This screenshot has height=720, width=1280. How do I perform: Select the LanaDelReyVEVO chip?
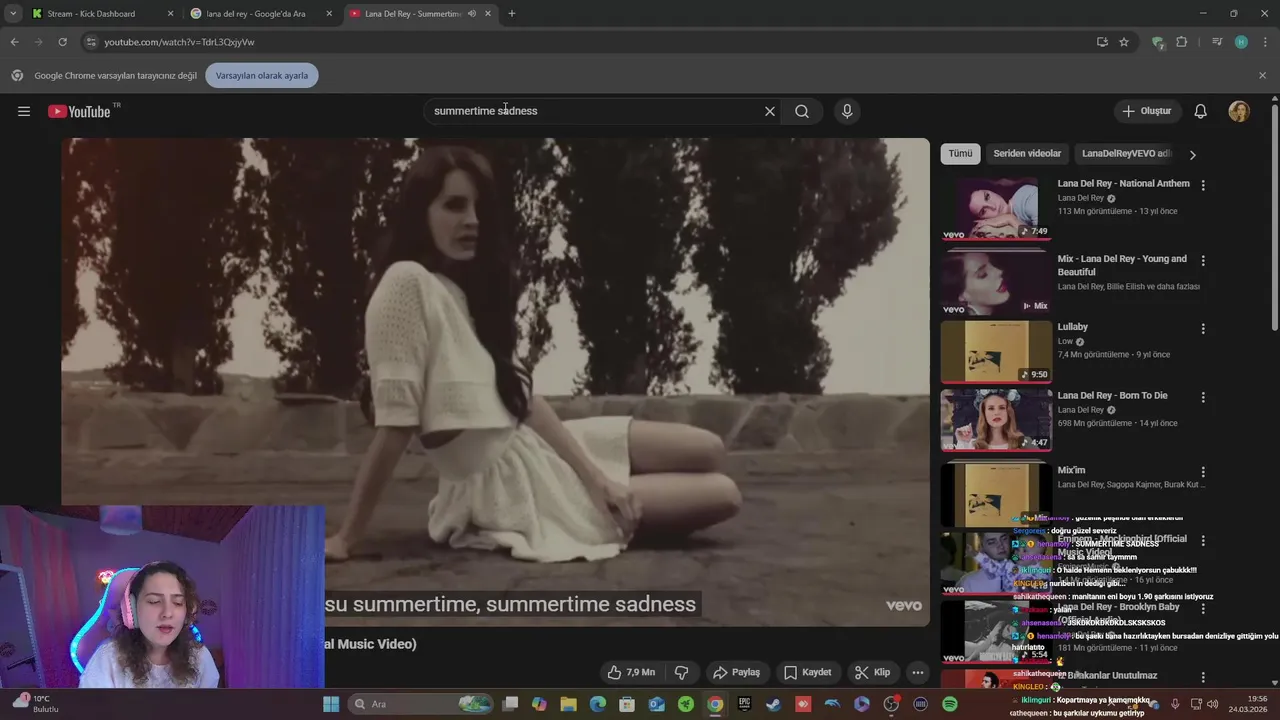[1126, 154]
